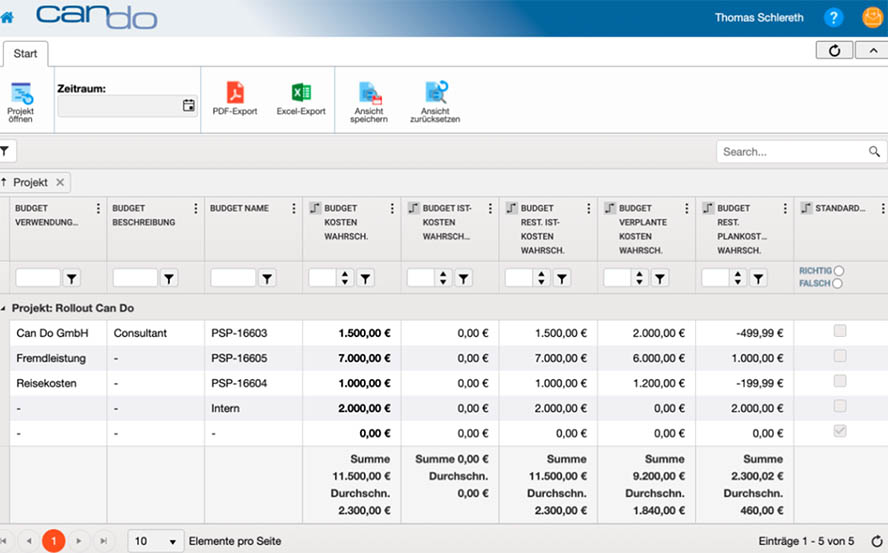Viewport: 888px width, 553px height.
Task: Toggle Standard checkbox in PSP-16604 row
Action: [840, 381]
